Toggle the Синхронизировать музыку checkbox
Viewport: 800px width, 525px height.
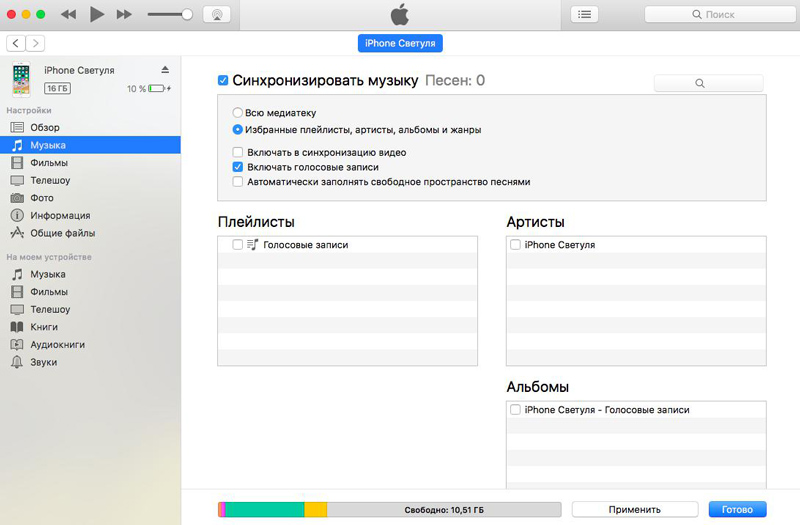pyautogui.click(x=223, y=80)
